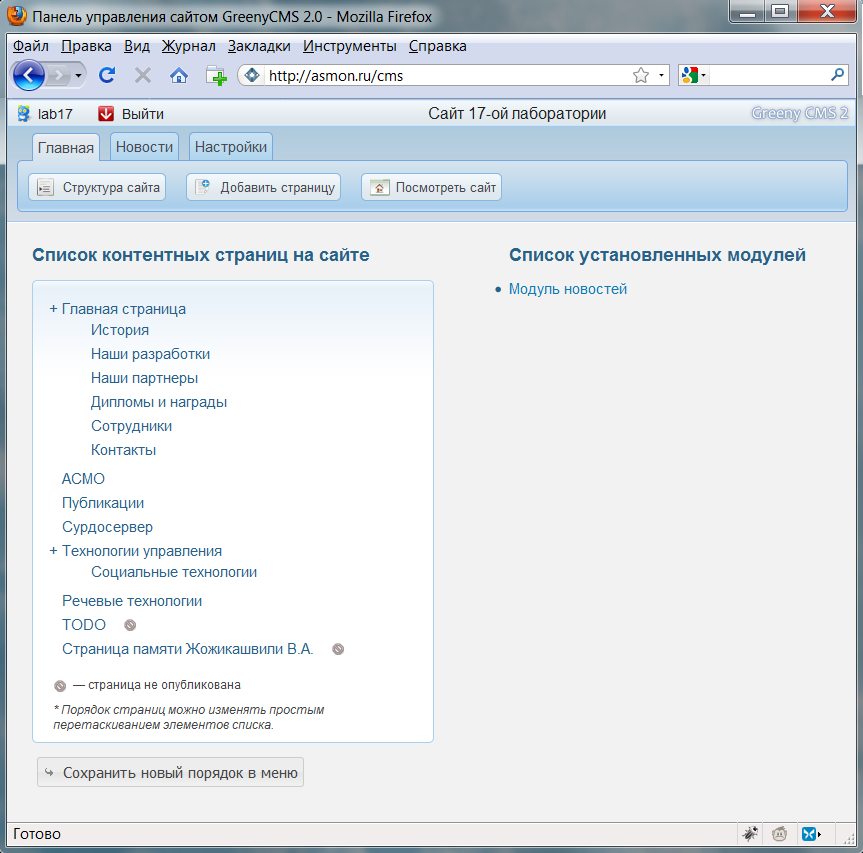Switch to the Новости tab

(x=143, y=145)
